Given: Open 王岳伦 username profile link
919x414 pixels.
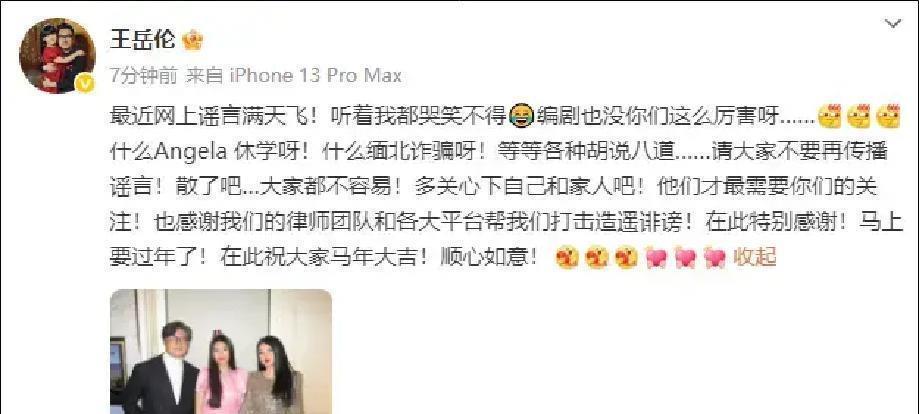Looking at the screenshot, I should (x=142, y=40).
